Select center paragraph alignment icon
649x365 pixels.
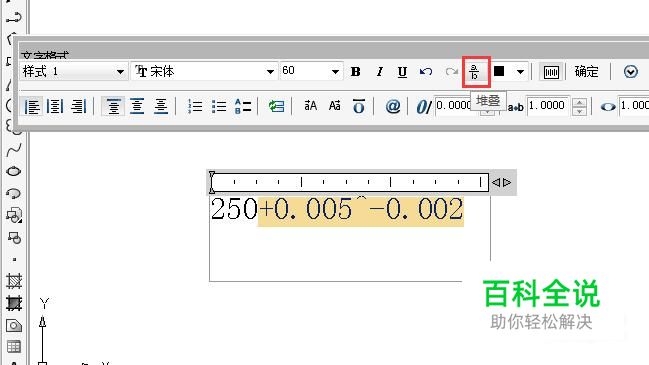55,106
